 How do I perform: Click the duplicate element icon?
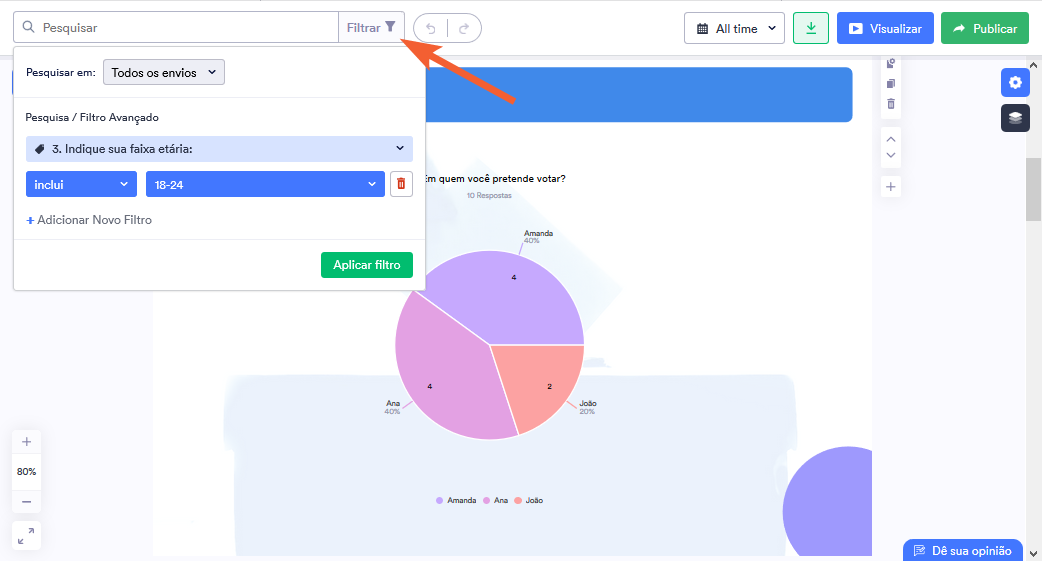click(890, 84)
